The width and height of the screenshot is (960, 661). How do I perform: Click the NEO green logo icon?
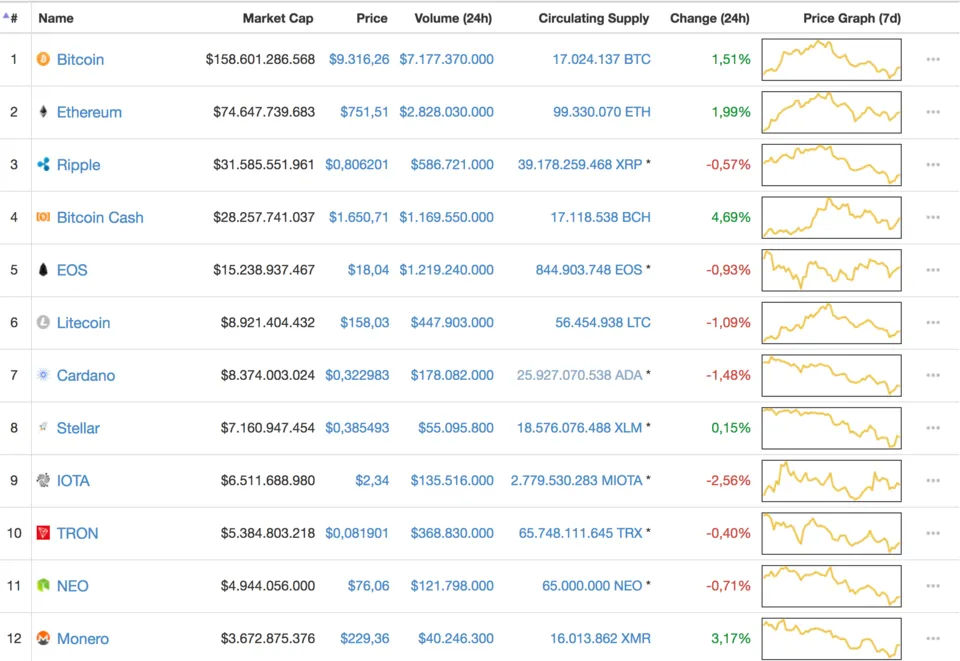coord(43,585)
